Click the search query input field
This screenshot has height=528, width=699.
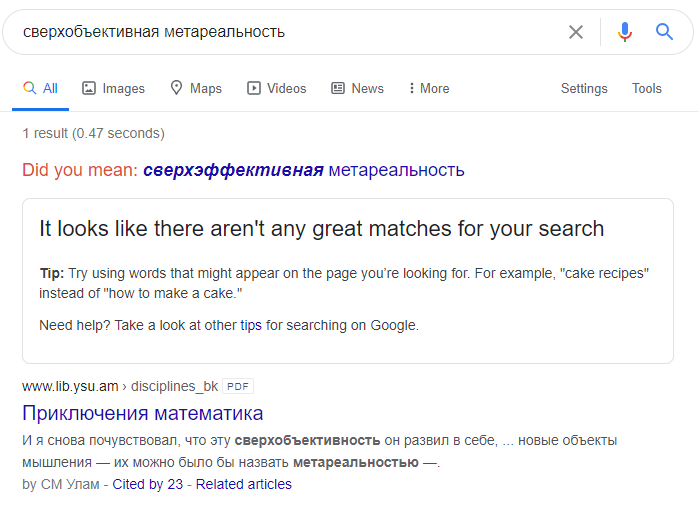pos(280,32)
